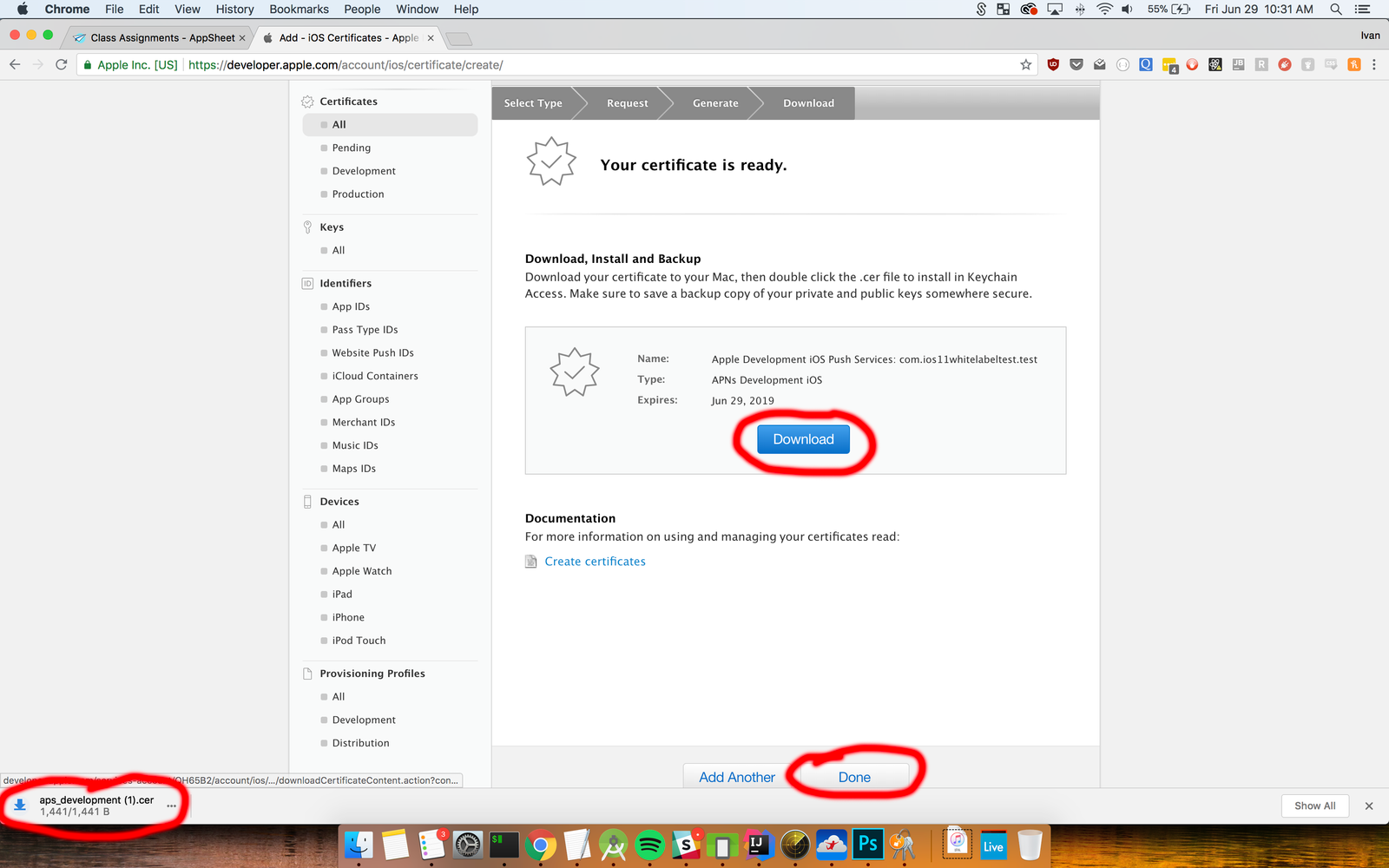Open All under Keys

339,250
